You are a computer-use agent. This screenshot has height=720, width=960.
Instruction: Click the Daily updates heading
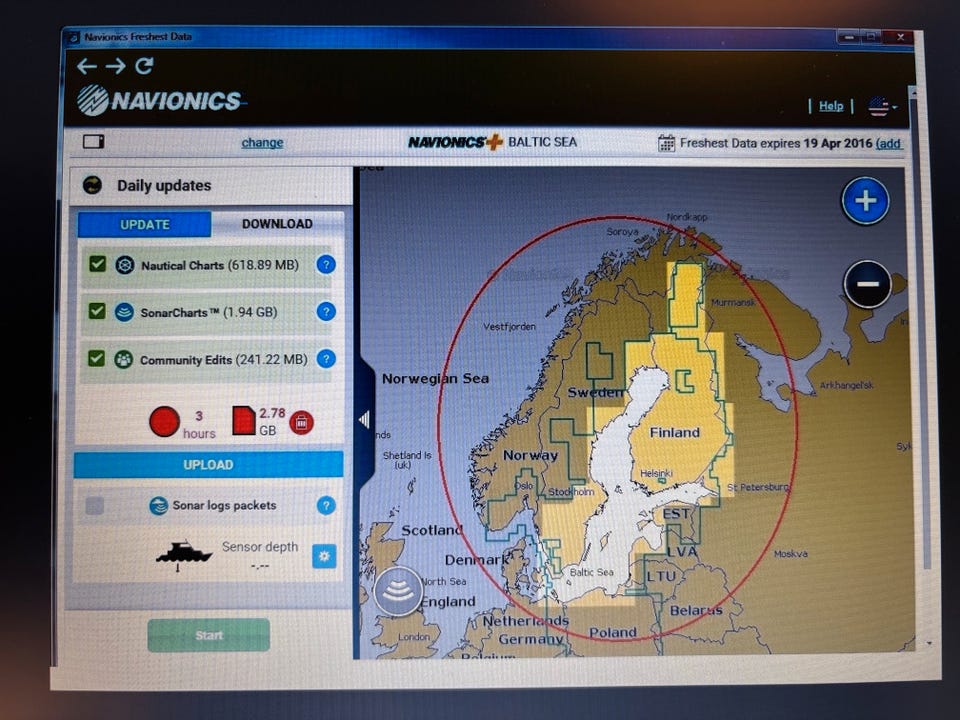(x=164, y=186)
